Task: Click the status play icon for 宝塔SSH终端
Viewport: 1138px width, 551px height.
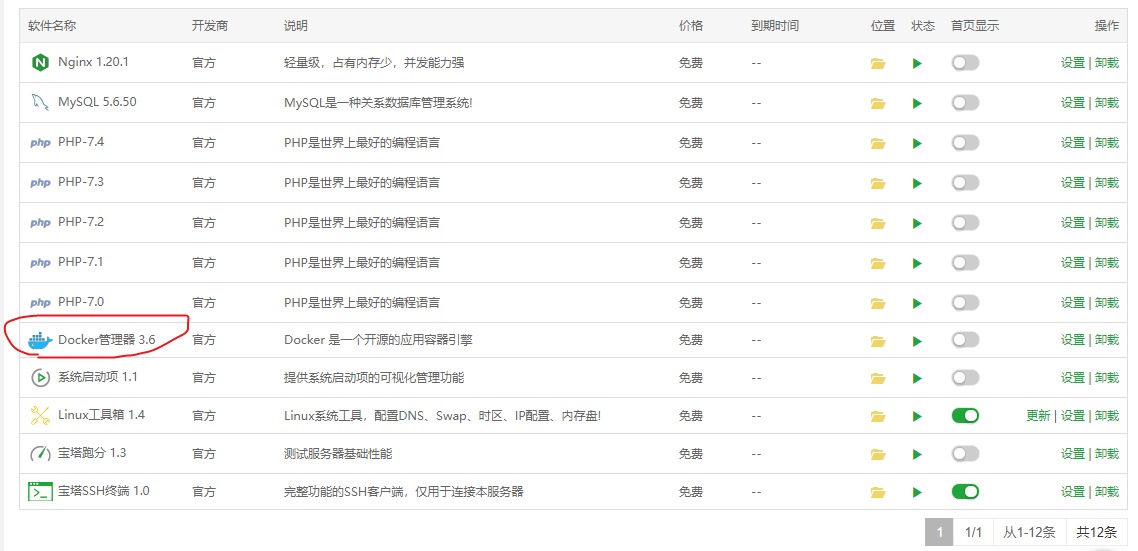Action: click(x=917, y=492)
